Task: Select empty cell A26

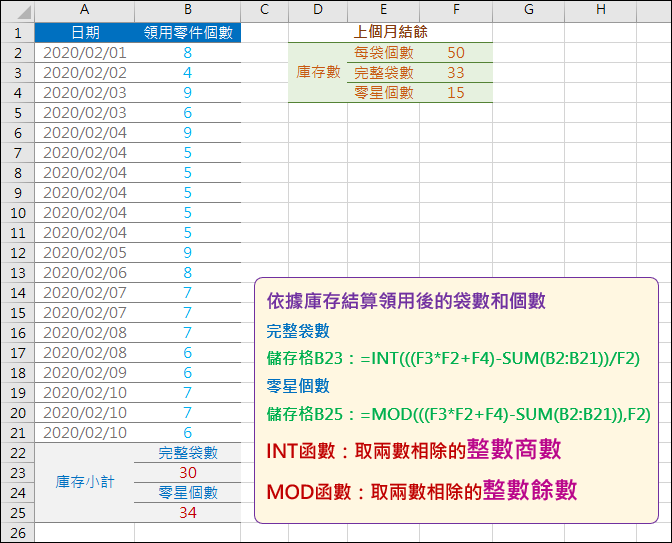Action: [84, 533]
